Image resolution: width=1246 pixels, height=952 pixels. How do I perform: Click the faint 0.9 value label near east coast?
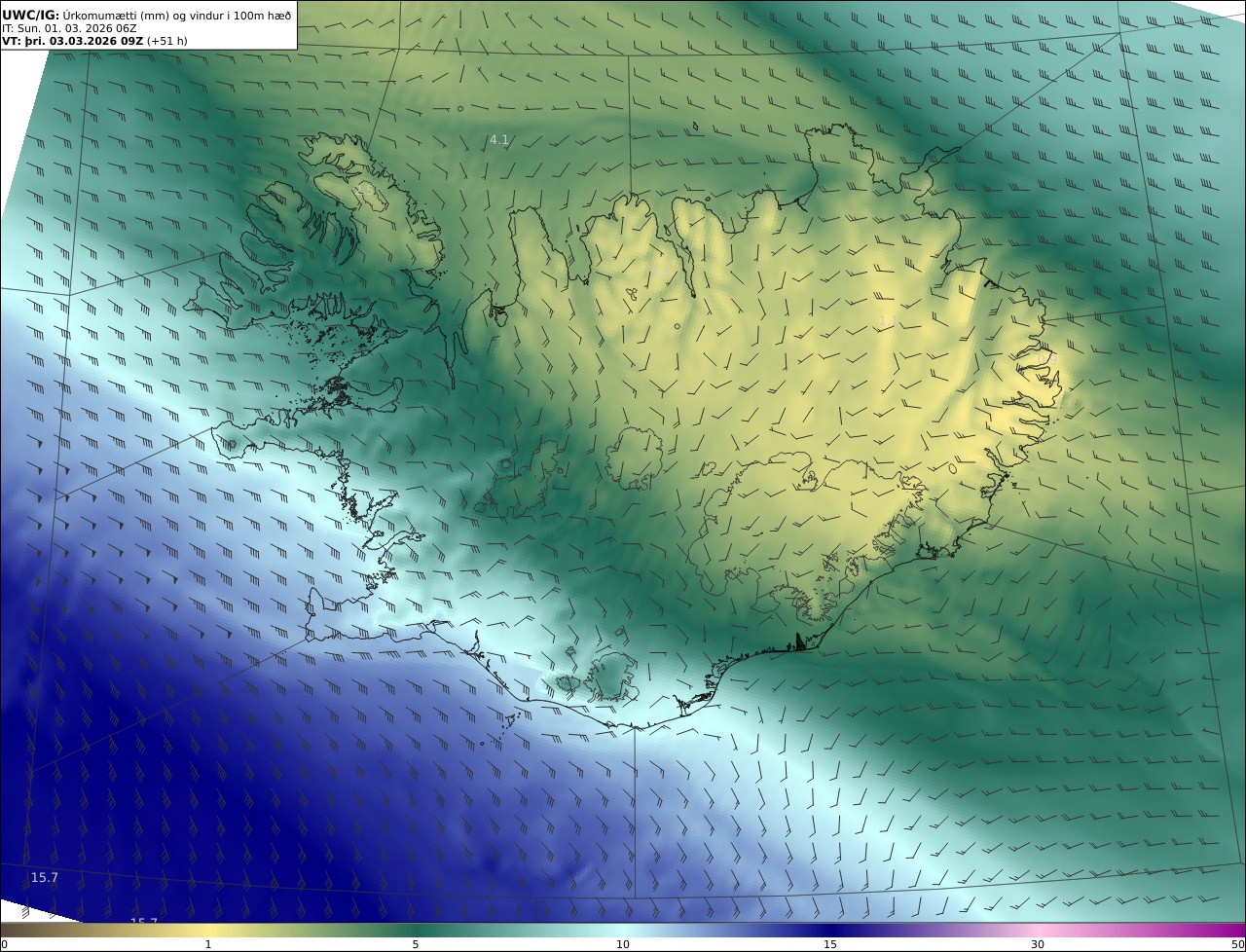[x=1047, y=358]
